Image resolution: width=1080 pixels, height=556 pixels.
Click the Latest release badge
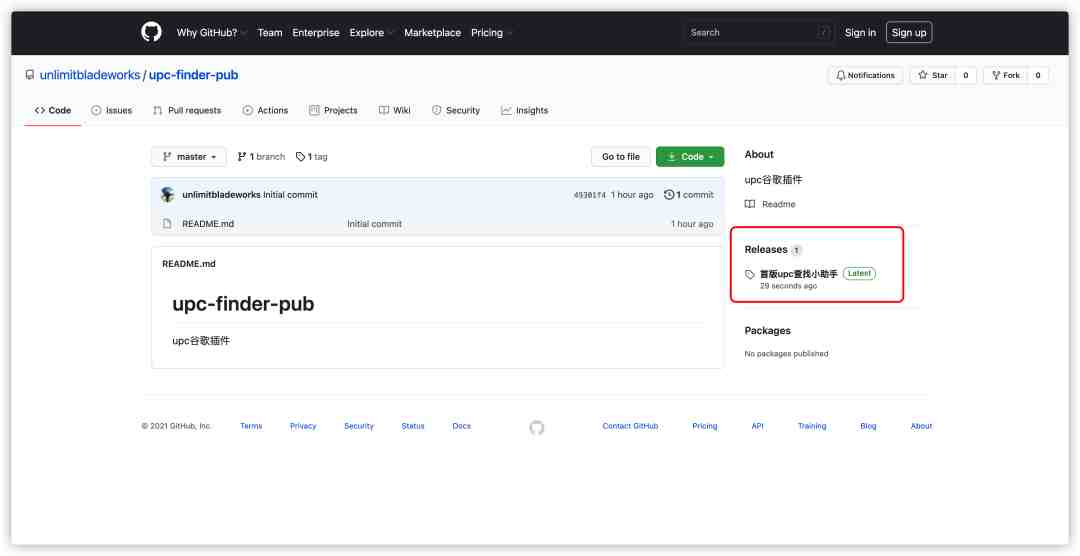point(859,274)
